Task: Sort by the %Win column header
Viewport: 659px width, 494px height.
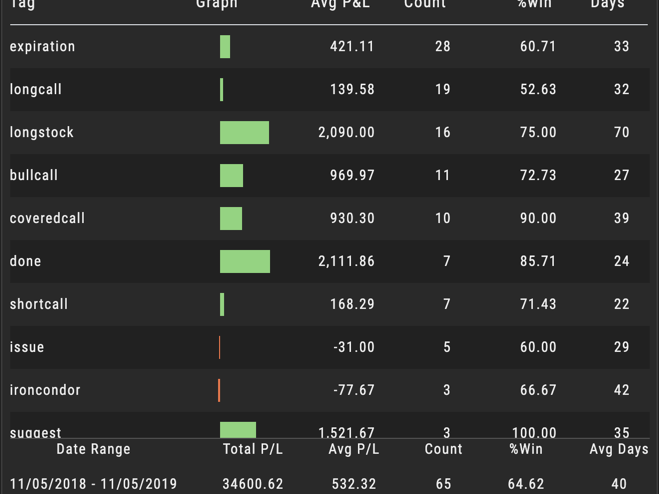Action: (534, 5)
